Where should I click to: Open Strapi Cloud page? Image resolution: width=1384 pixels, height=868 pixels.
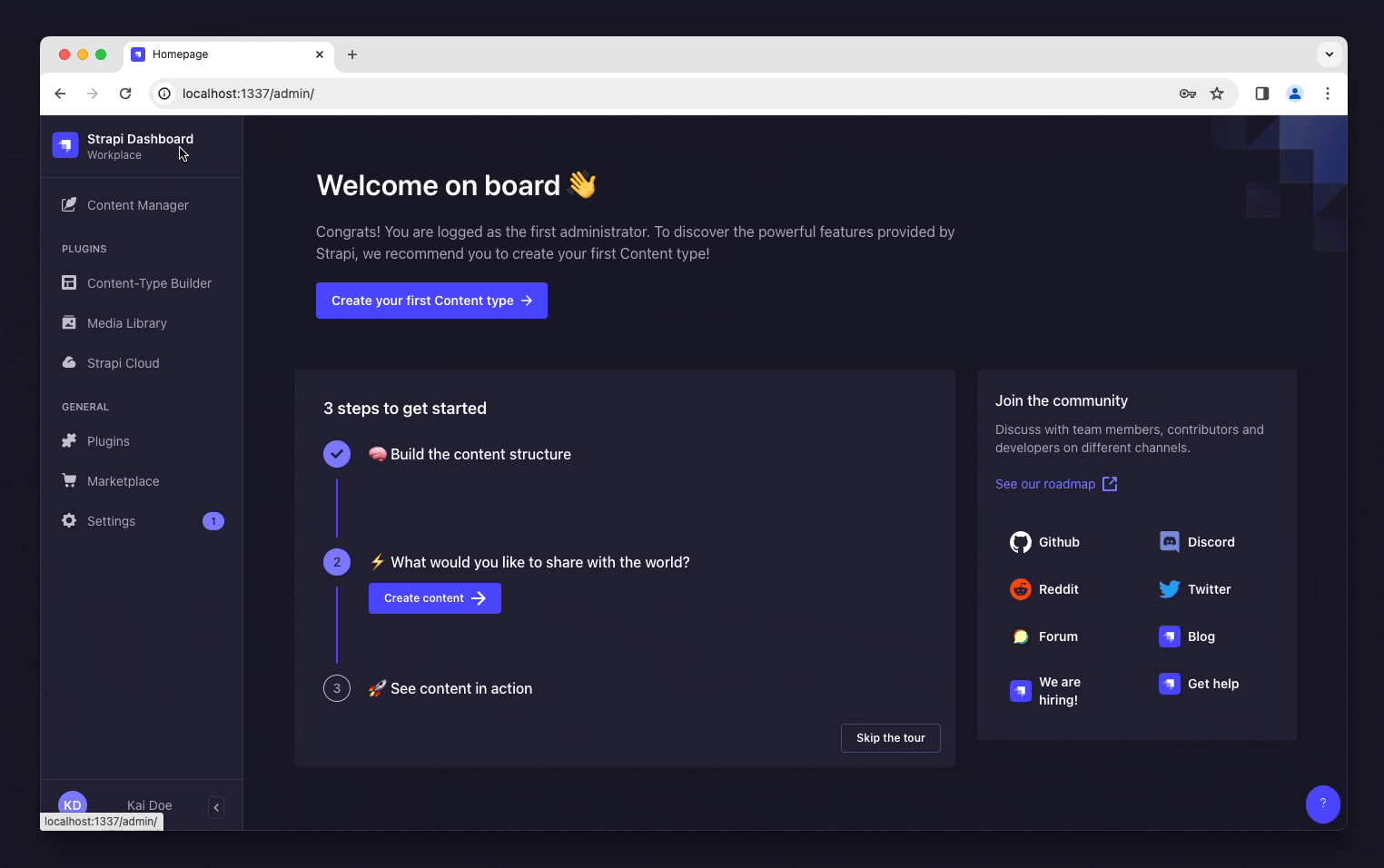pyautogui.click(x=123, y=363)
